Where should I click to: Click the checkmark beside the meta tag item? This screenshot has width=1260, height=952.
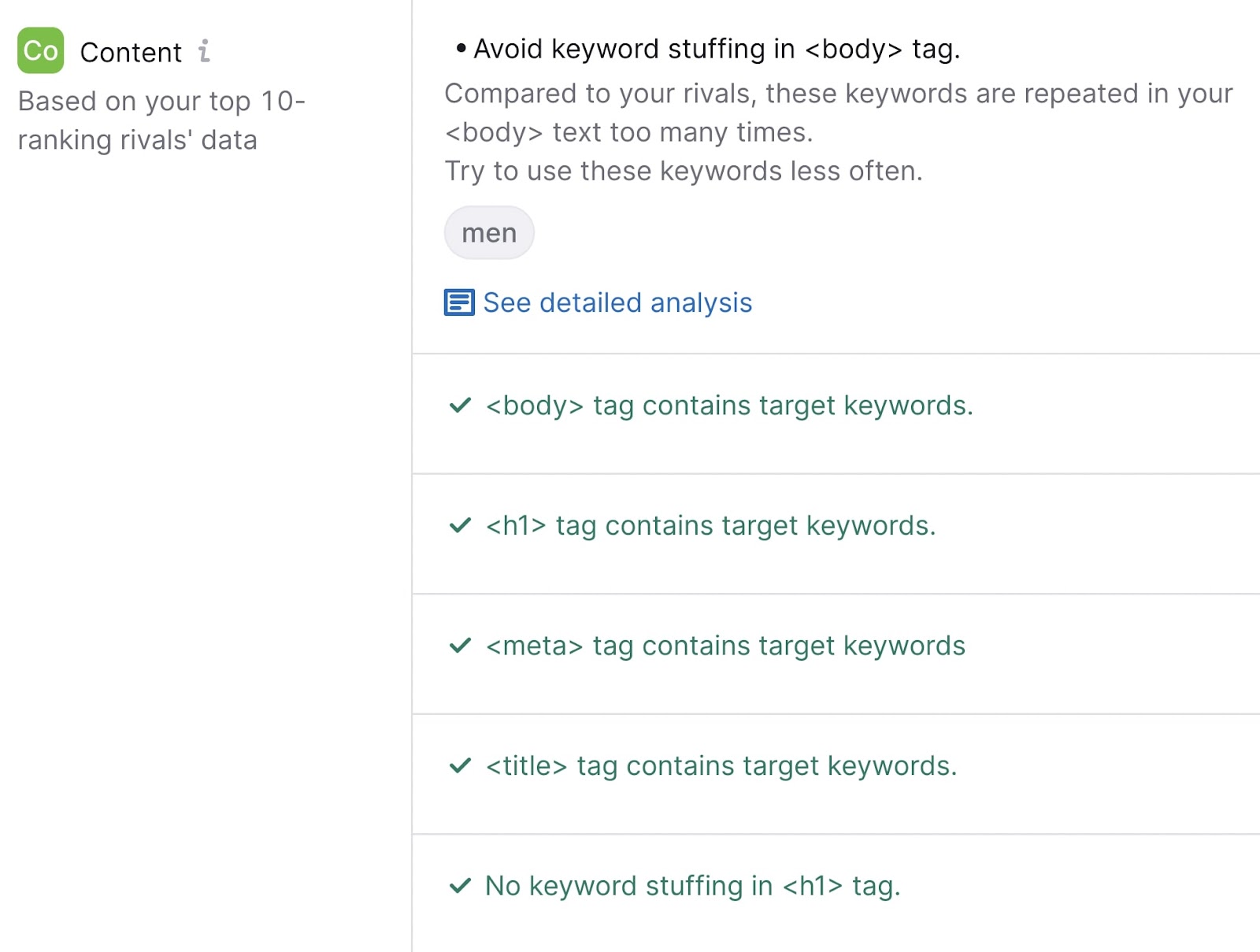pyautogui.click(x=460, y=646)
